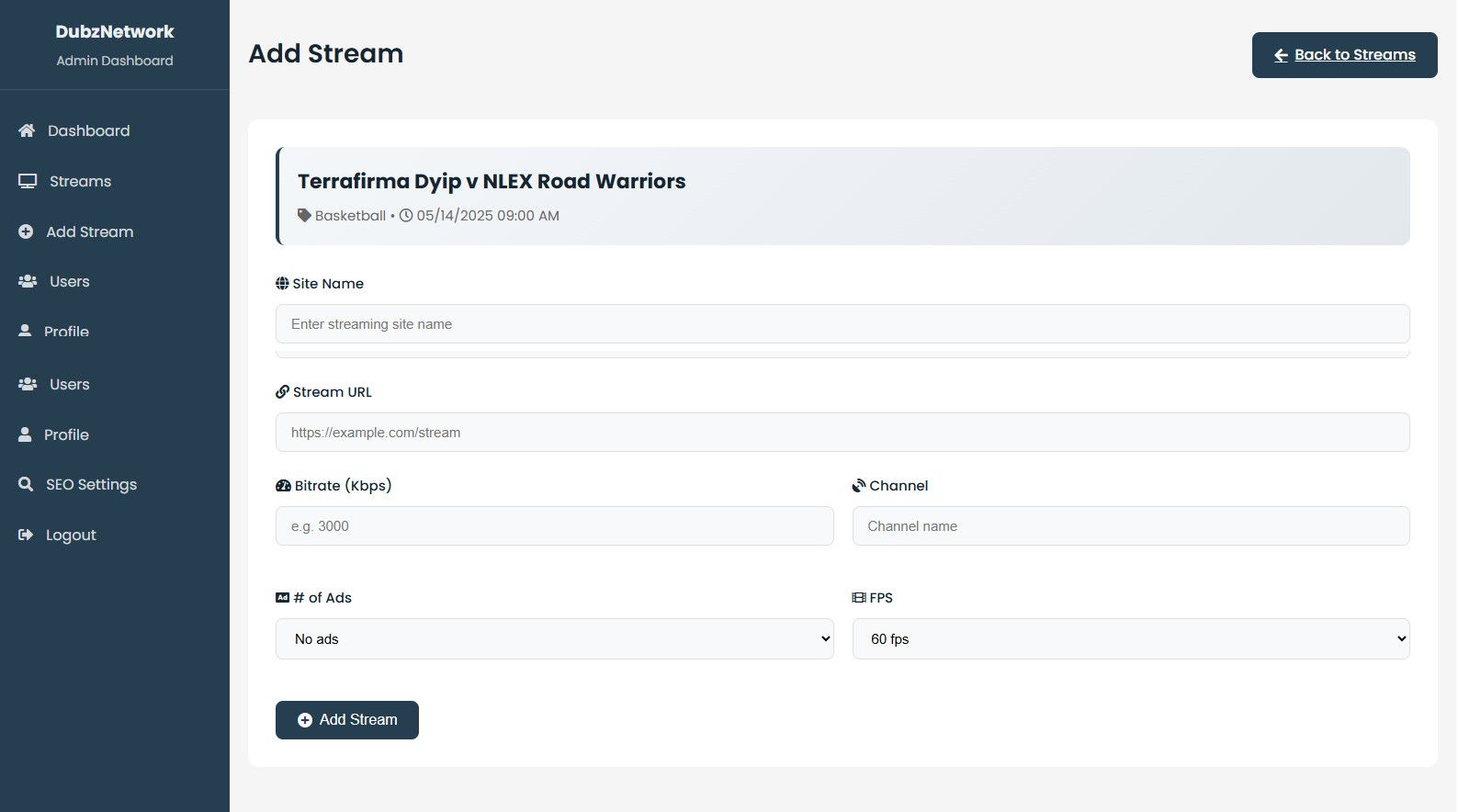Focus the Channel name input field

pos(1131,526)
